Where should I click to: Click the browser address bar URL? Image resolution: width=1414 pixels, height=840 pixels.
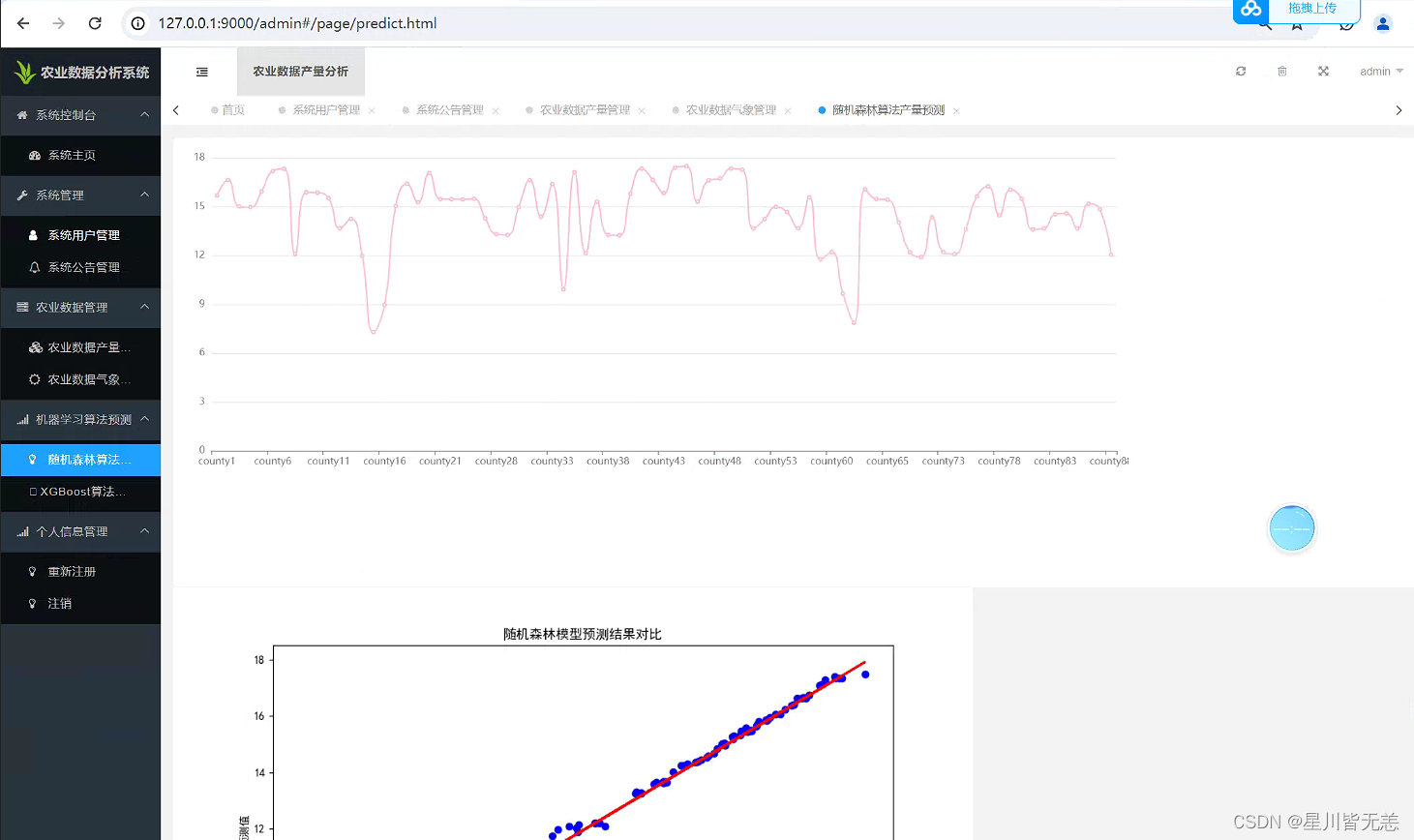tap(297, 23)
